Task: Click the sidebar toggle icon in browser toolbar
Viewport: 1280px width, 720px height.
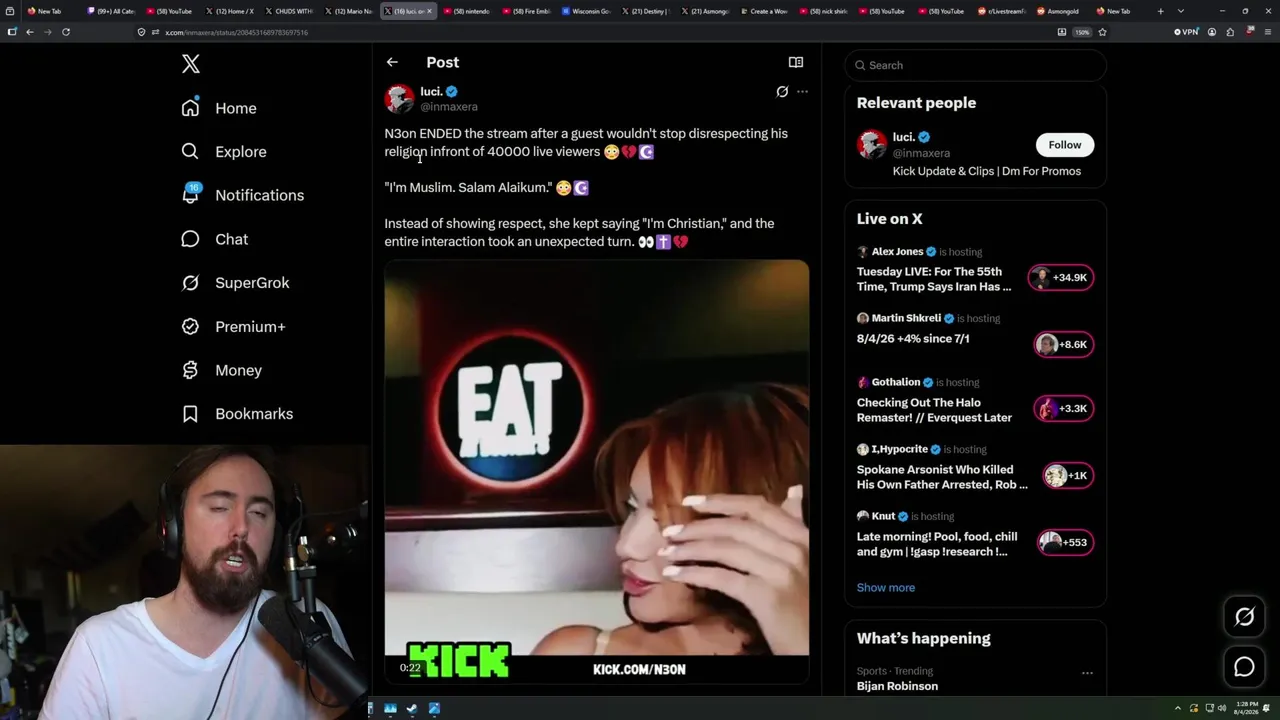Action: [12, 32]
